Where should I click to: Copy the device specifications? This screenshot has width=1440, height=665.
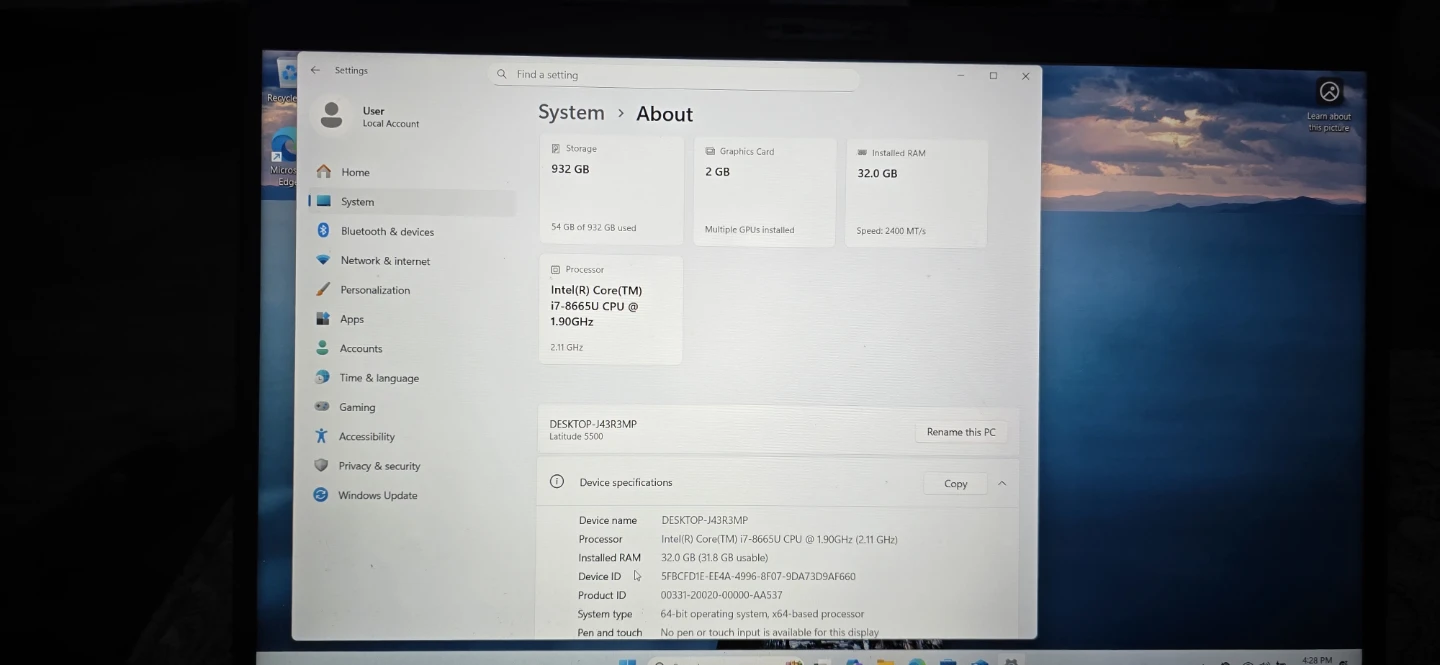955,483
